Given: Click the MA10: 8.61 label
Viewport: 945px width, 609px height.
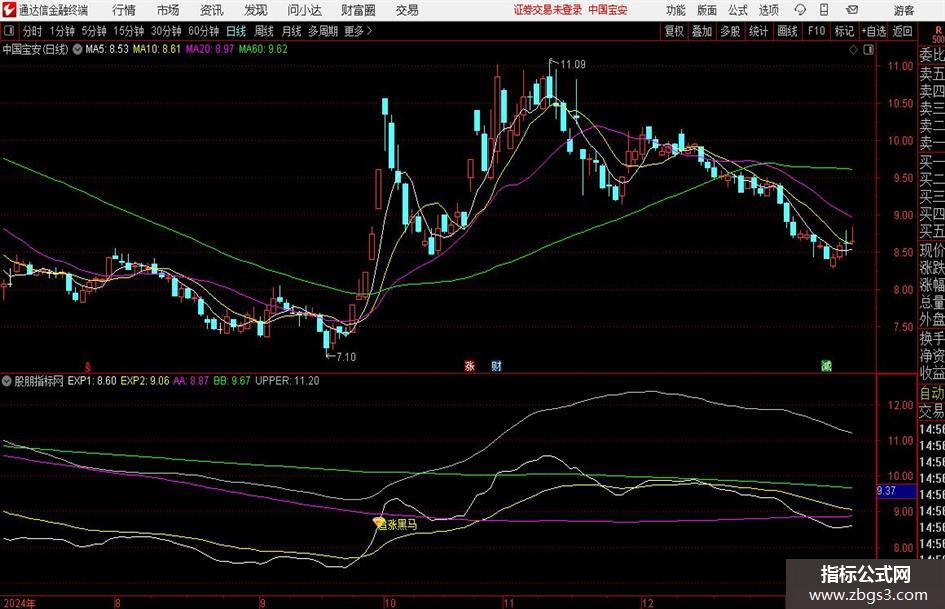Looking at the screenshot, I should (157, 49).
